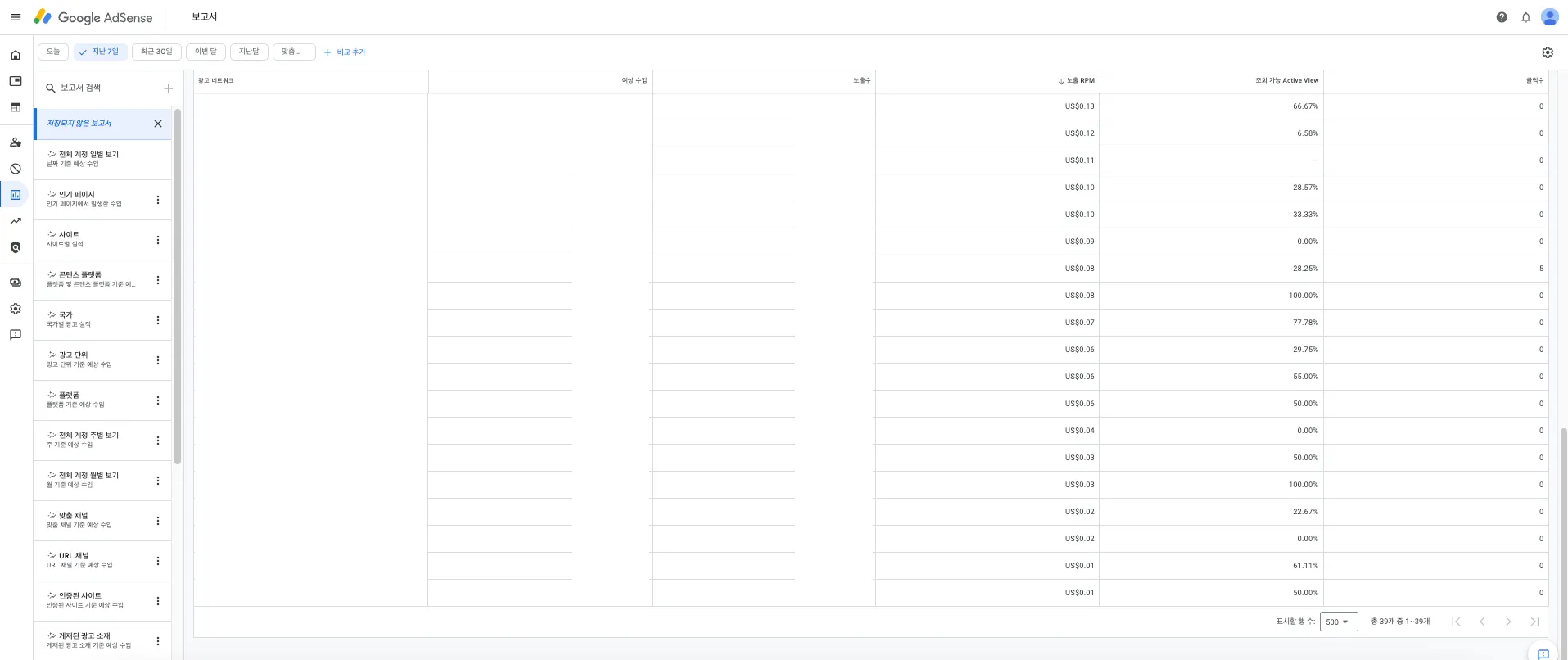Open the Sites icon in sidebar
The width and height of the screenshot is (1568, 660).
(x=16, y=107)
